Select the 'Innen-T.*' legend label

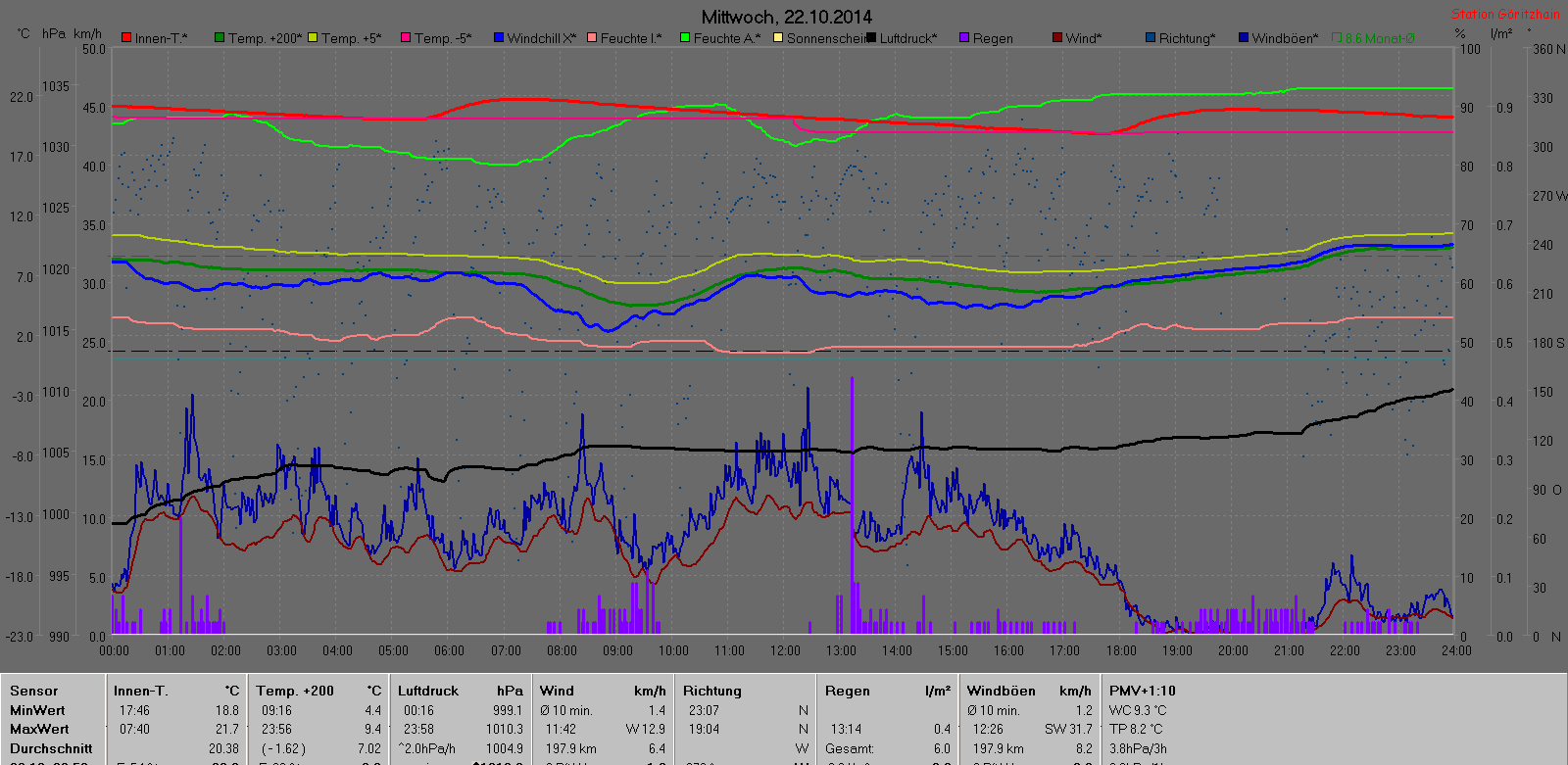(162, 38)
